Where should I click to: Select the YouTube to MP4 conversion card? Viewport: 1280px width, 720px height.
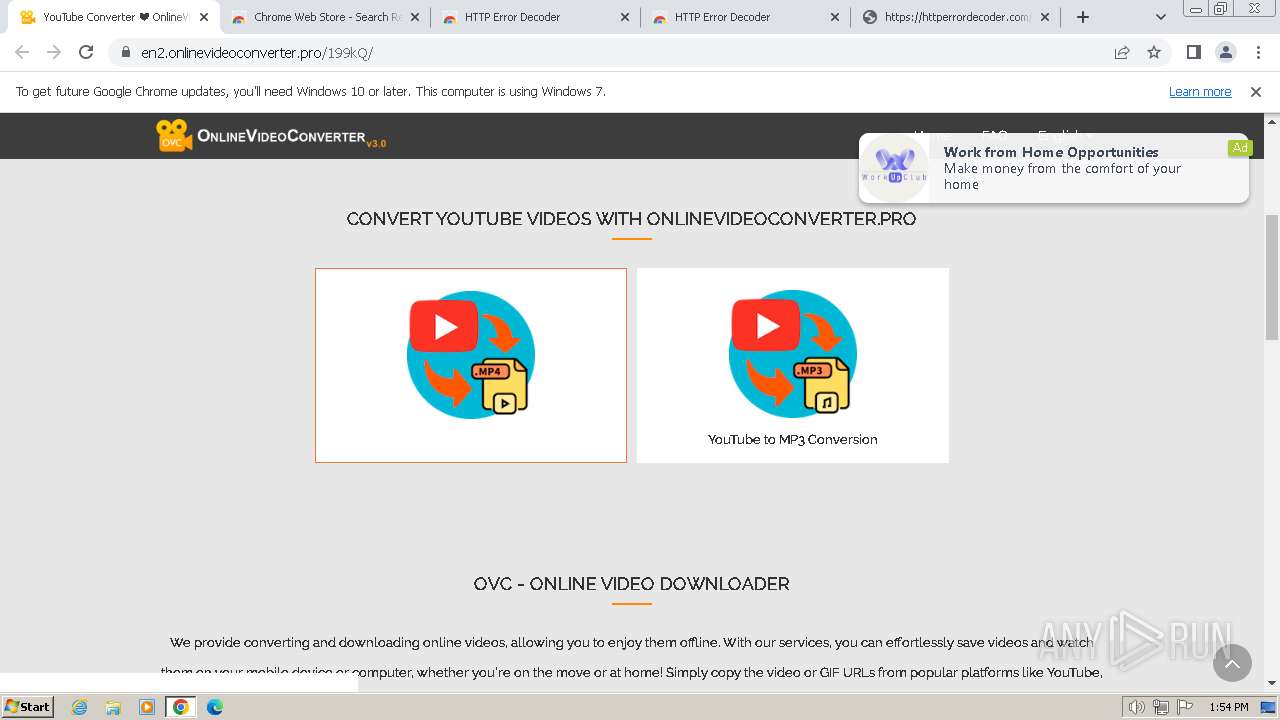[x=471, y=365]
